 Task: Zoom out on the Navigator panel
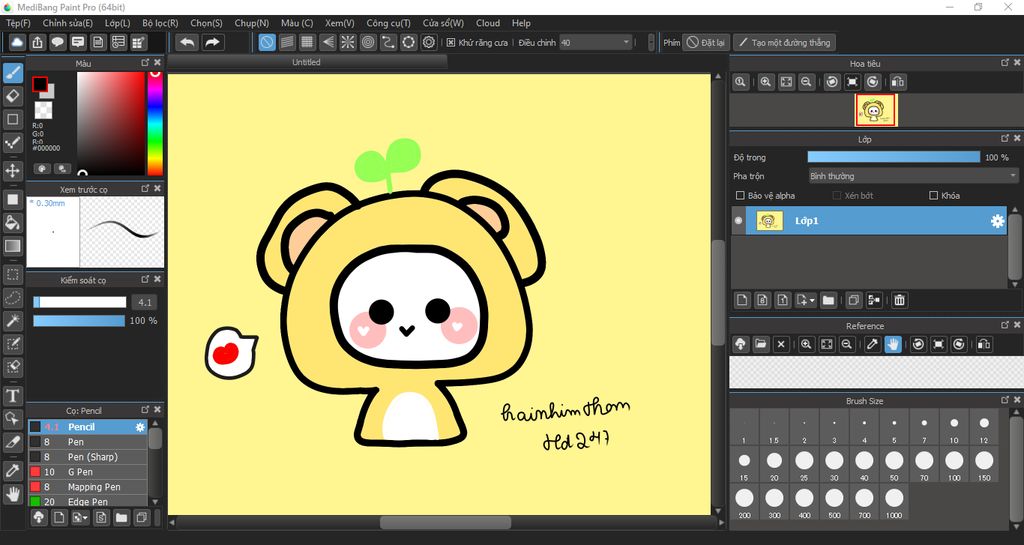coord(807,82)
